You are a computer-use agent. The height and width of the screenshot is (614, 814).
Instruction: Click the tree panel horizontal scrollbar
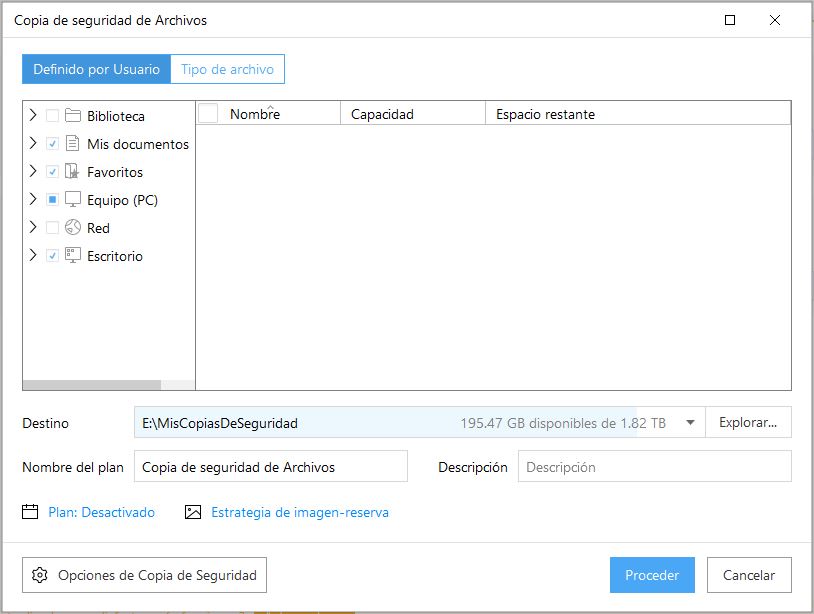pyautogui.click(x=91, y=385)
